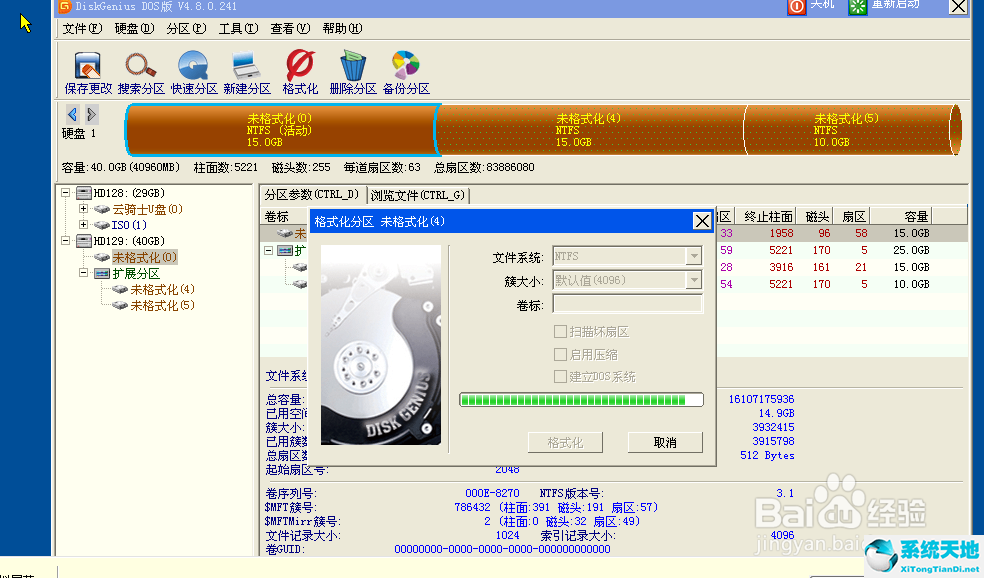
Task: Toggle the 扫描坏扇区 checkbox
Action: [x=561, y=332]
